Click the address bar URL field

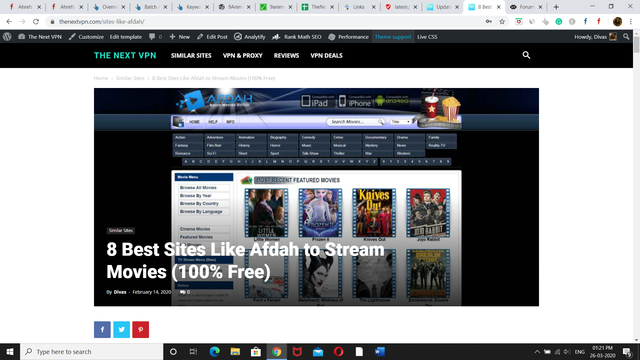click(269, 22)
